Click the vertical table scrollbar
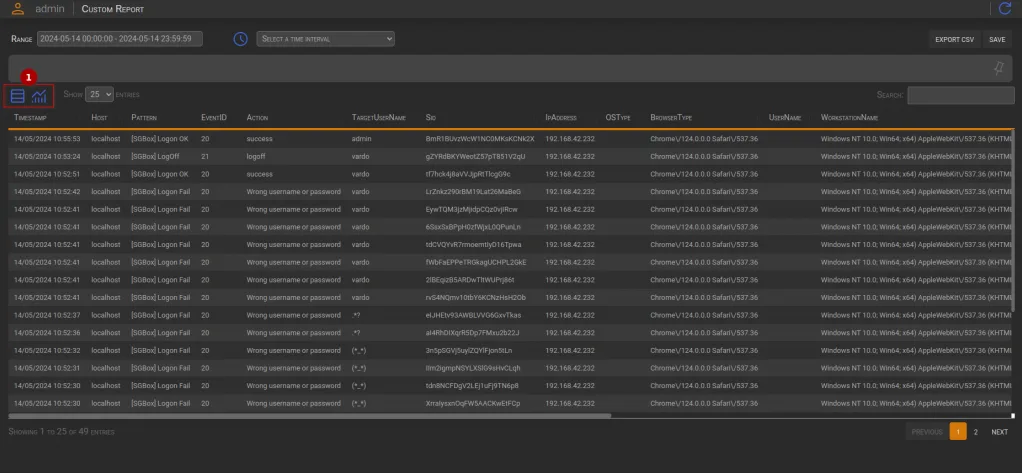1022x474 pixels. (x=1013, y=222)
